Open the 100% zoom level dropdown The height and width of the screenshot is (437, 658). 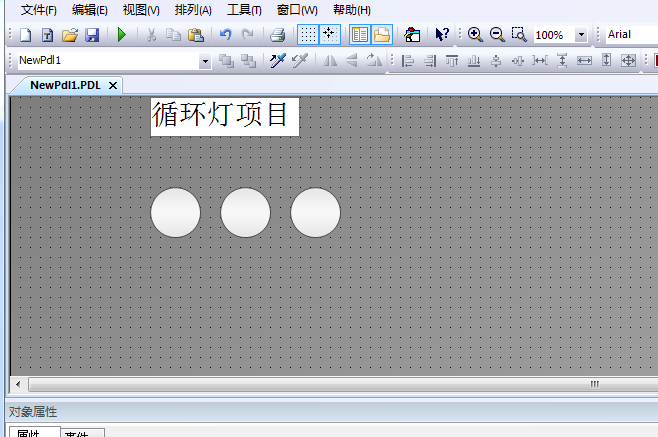[x=581, y=35]
